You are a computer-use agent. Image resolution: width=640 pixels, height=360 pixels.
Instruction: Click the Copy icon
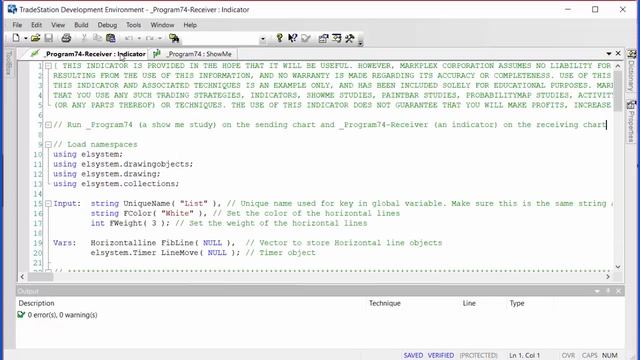click(97, 38)
